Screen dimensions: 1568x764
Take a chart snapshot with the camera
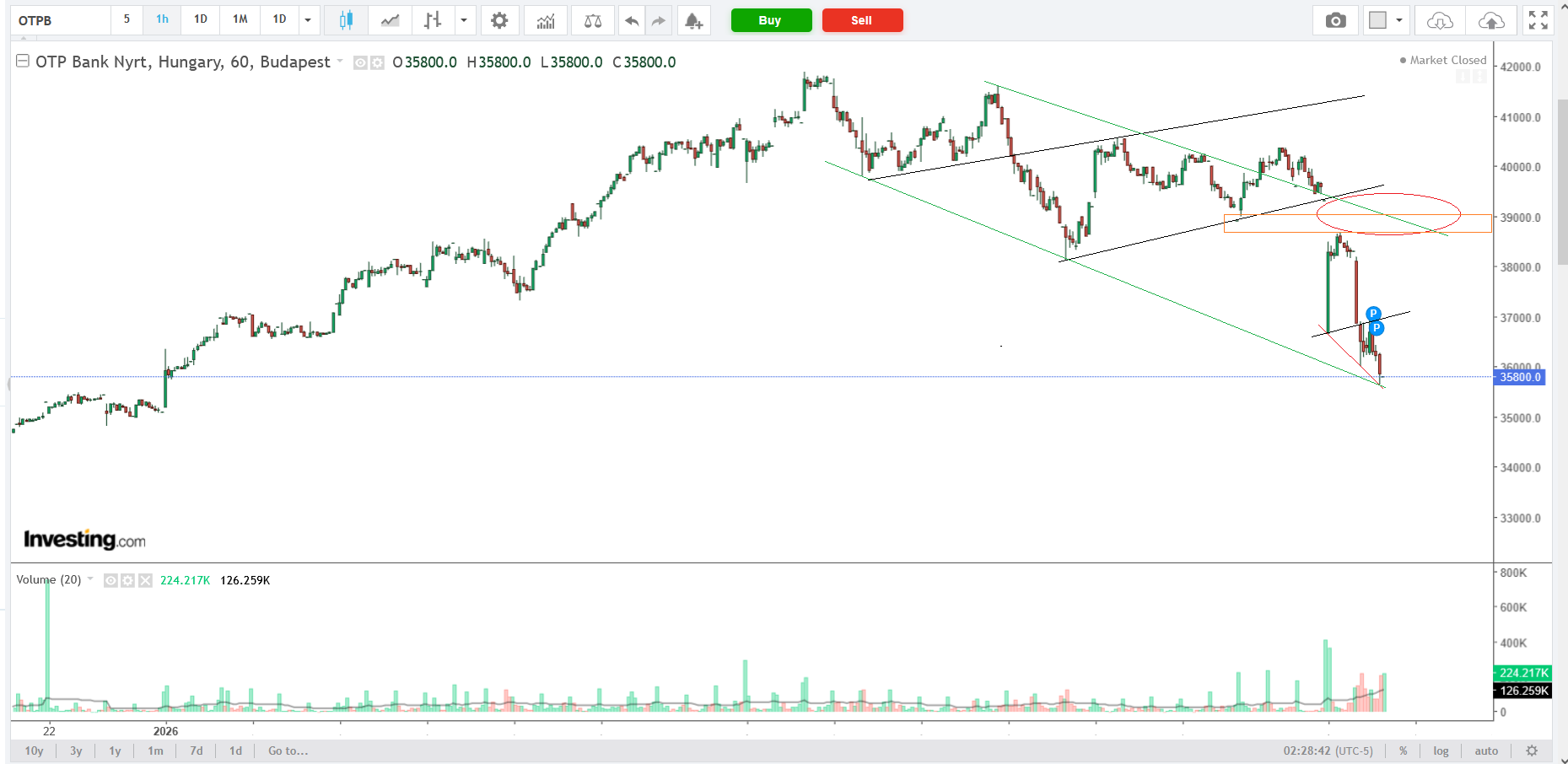pyautogui.click(x=1335, y=20)
